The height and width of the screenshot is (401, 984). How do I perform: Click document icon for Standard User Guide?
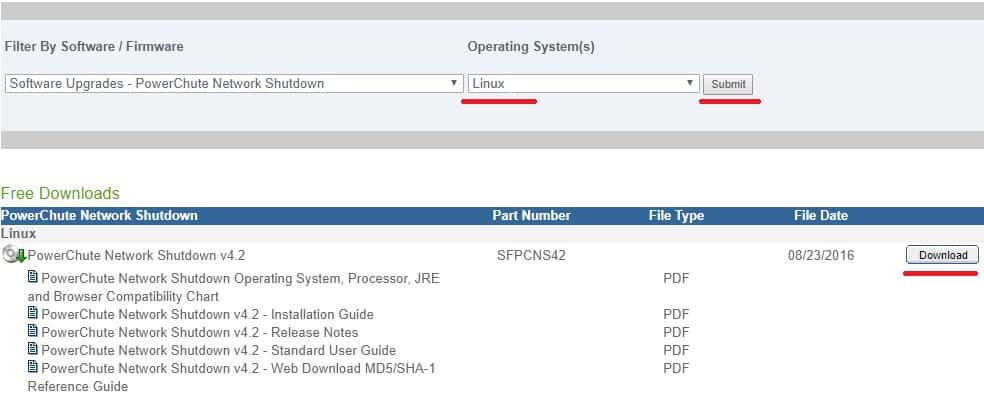33,349
